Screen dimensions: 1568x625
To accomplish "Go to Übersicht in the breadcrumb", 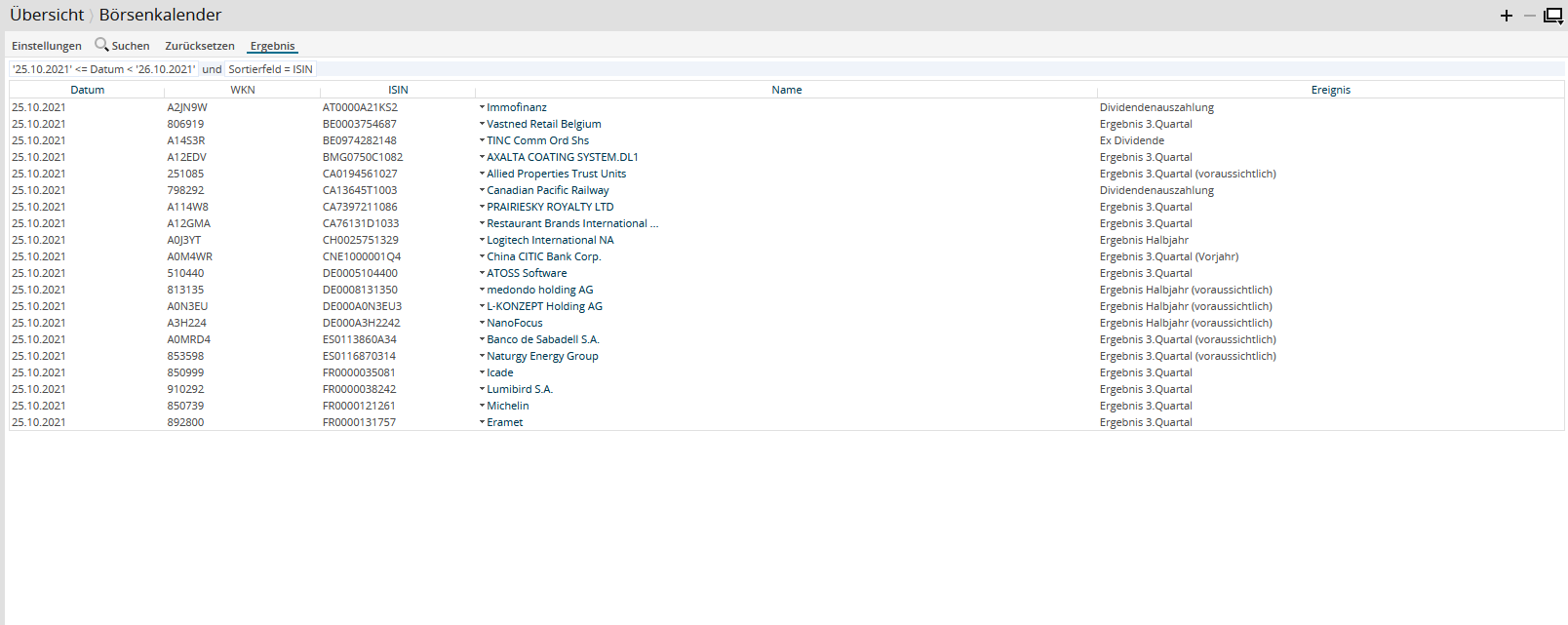I will click(47, 15).
